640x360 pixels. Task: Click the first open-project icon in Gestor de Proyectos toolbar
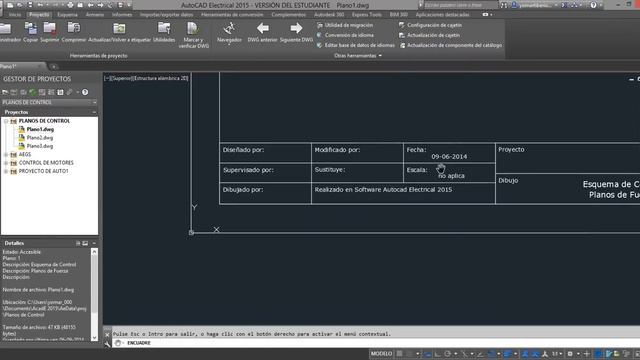click(x=5, y=92)
